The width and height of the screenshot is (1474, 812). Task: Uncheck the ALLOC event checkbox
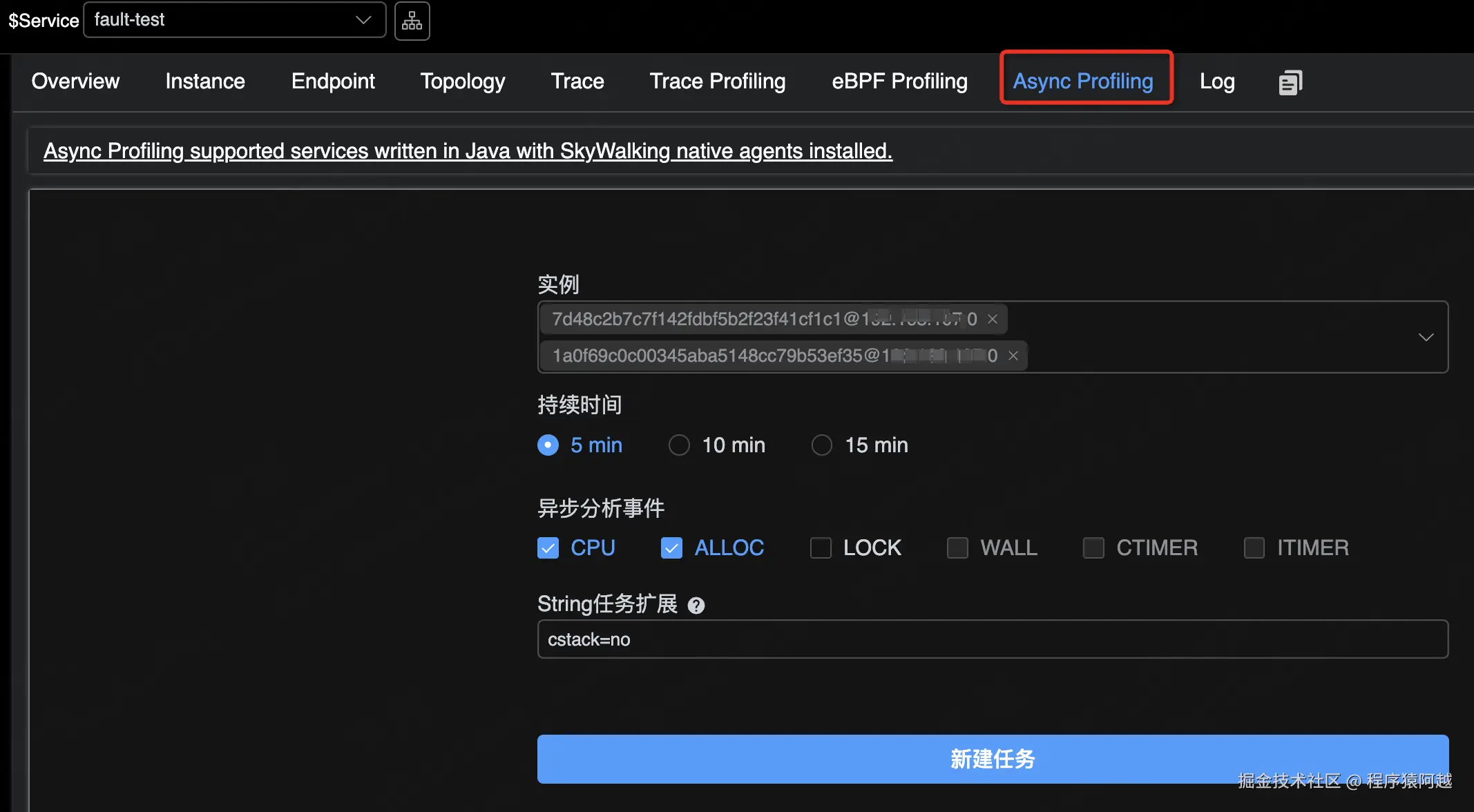tap(671, 548)
